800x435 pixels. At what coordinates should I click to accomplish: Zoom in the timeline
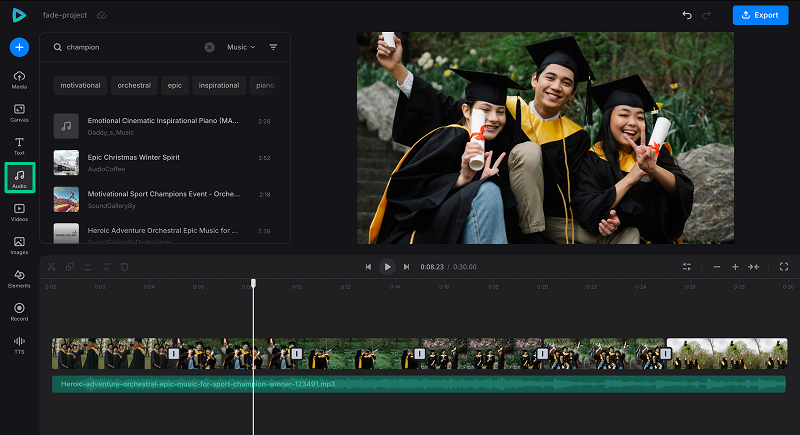(x=735, y=267)
